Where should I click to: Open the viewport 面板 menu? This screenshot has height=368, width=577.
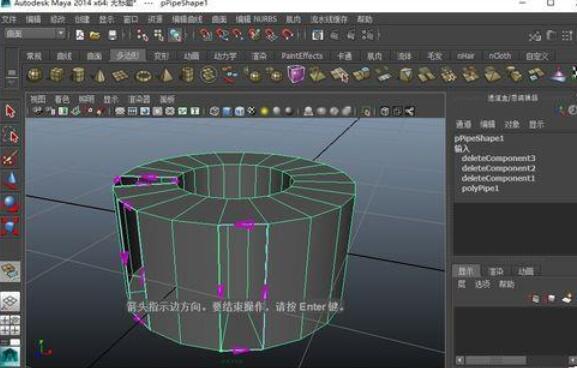(x=167, y=99)
